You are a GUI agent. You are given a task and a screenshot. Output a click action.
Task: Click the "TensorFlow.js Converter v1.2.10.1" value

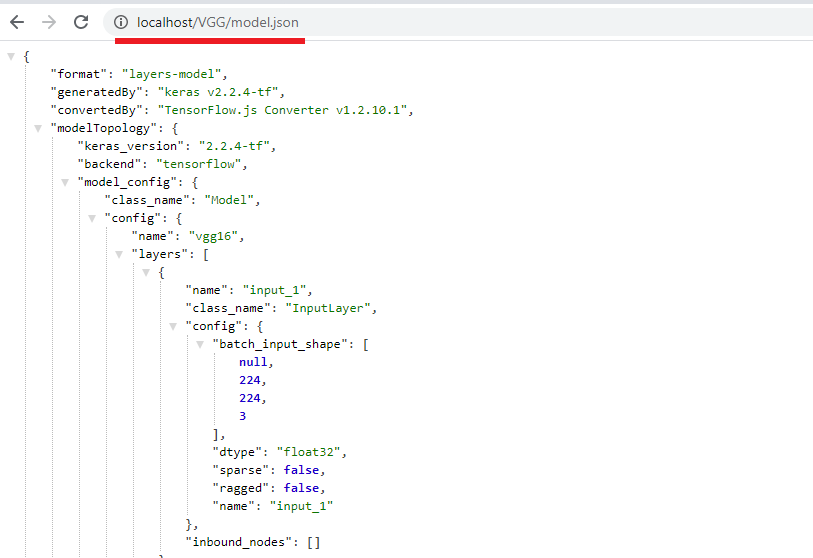point(283,110)
